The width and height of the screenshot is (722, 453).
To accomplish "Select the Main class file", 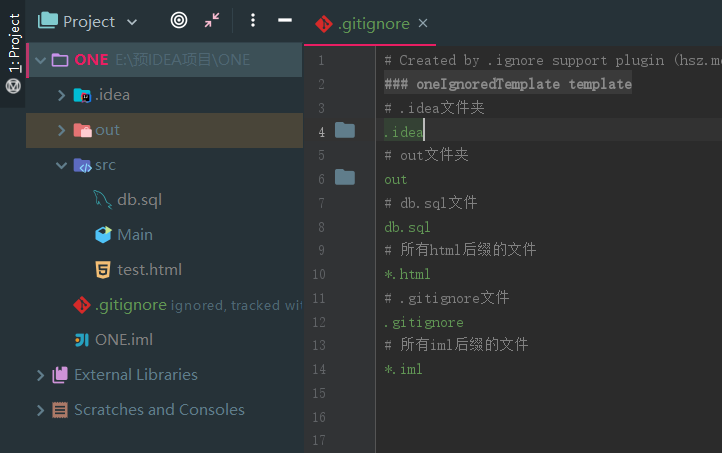I will pyautogui.click(x=135, y=235).
